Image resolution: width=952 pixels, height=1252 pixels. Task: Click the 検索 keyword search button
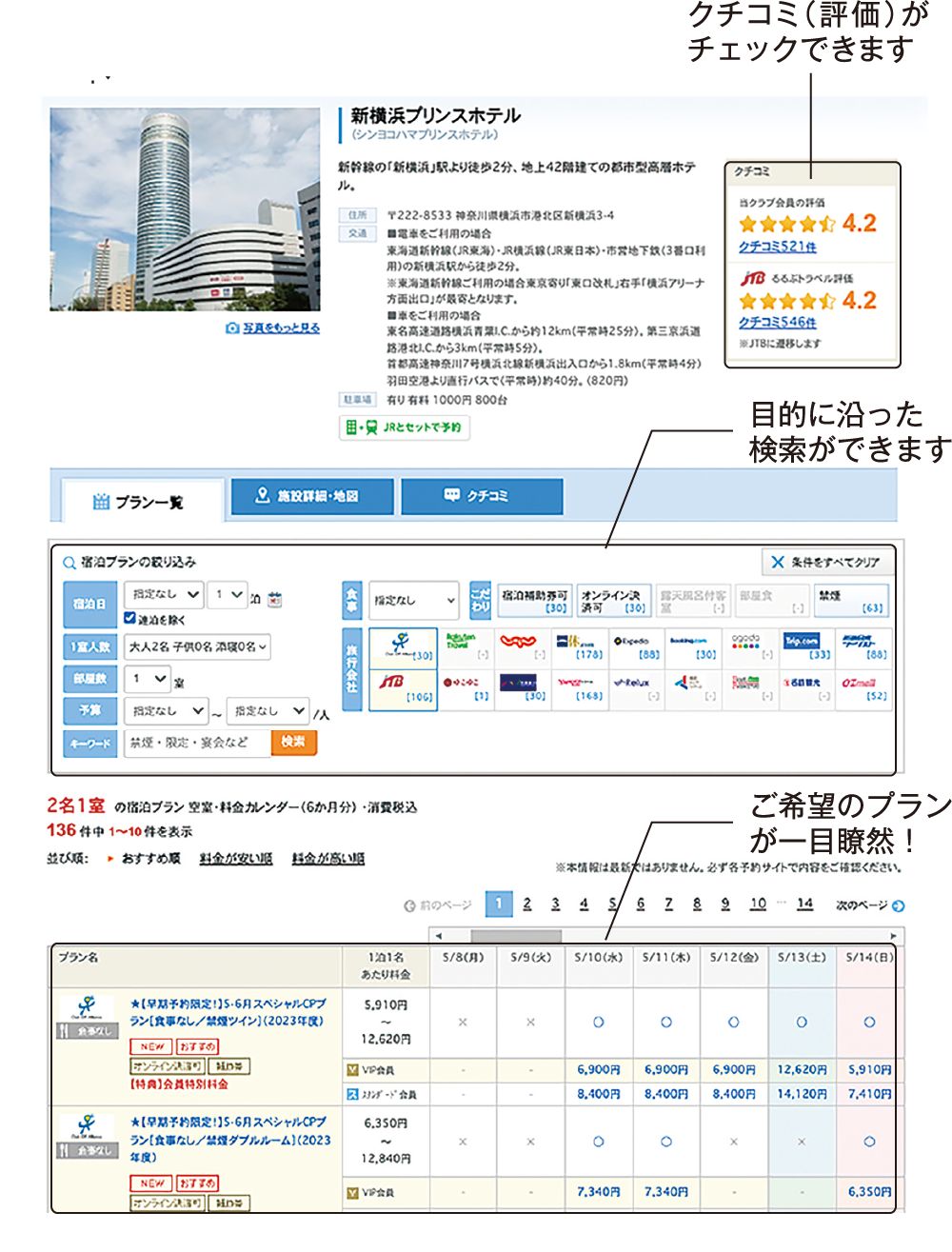(x=293, y=743)
